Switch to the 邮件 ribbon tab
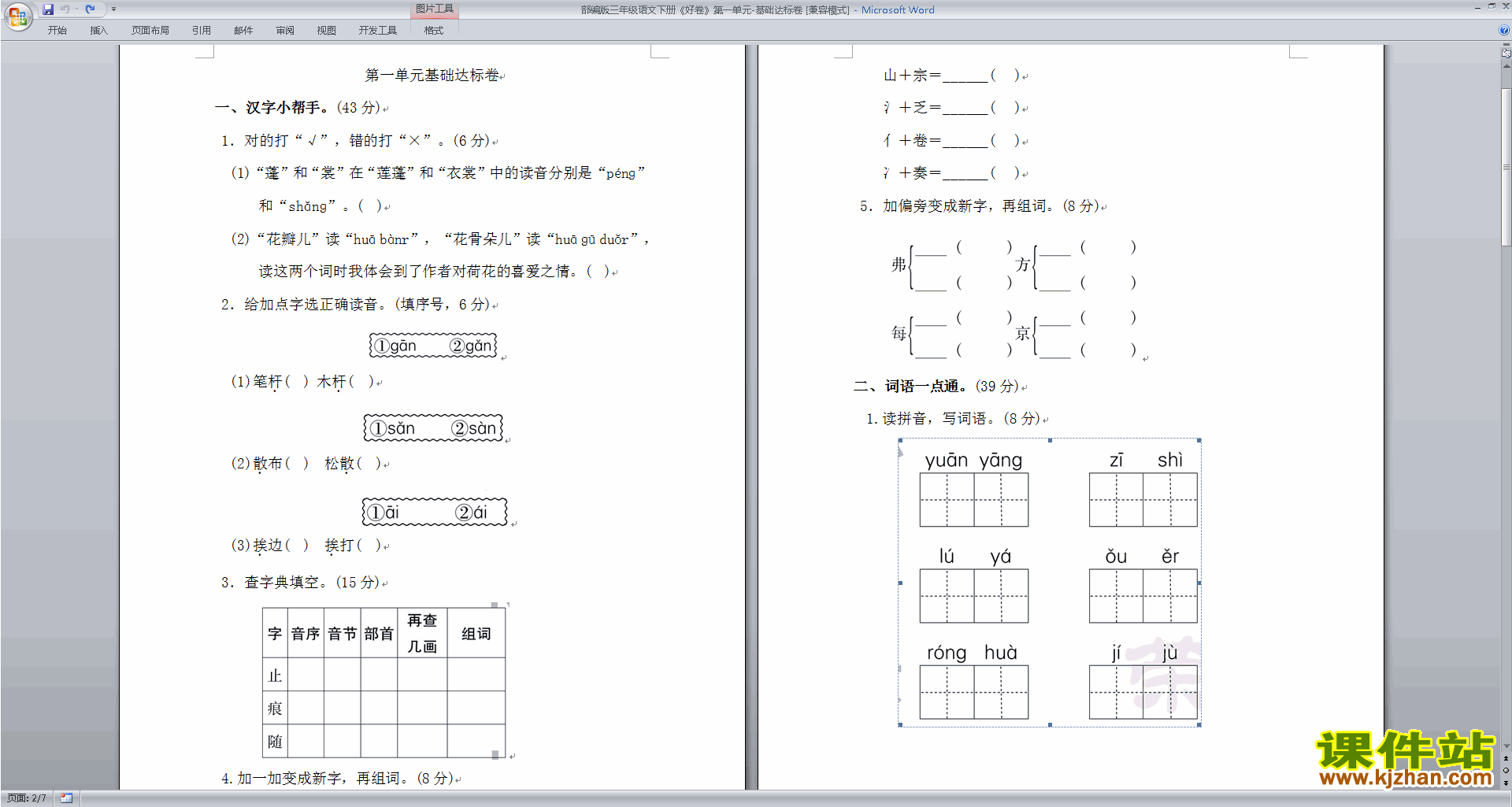 click(x=243, y=31)
